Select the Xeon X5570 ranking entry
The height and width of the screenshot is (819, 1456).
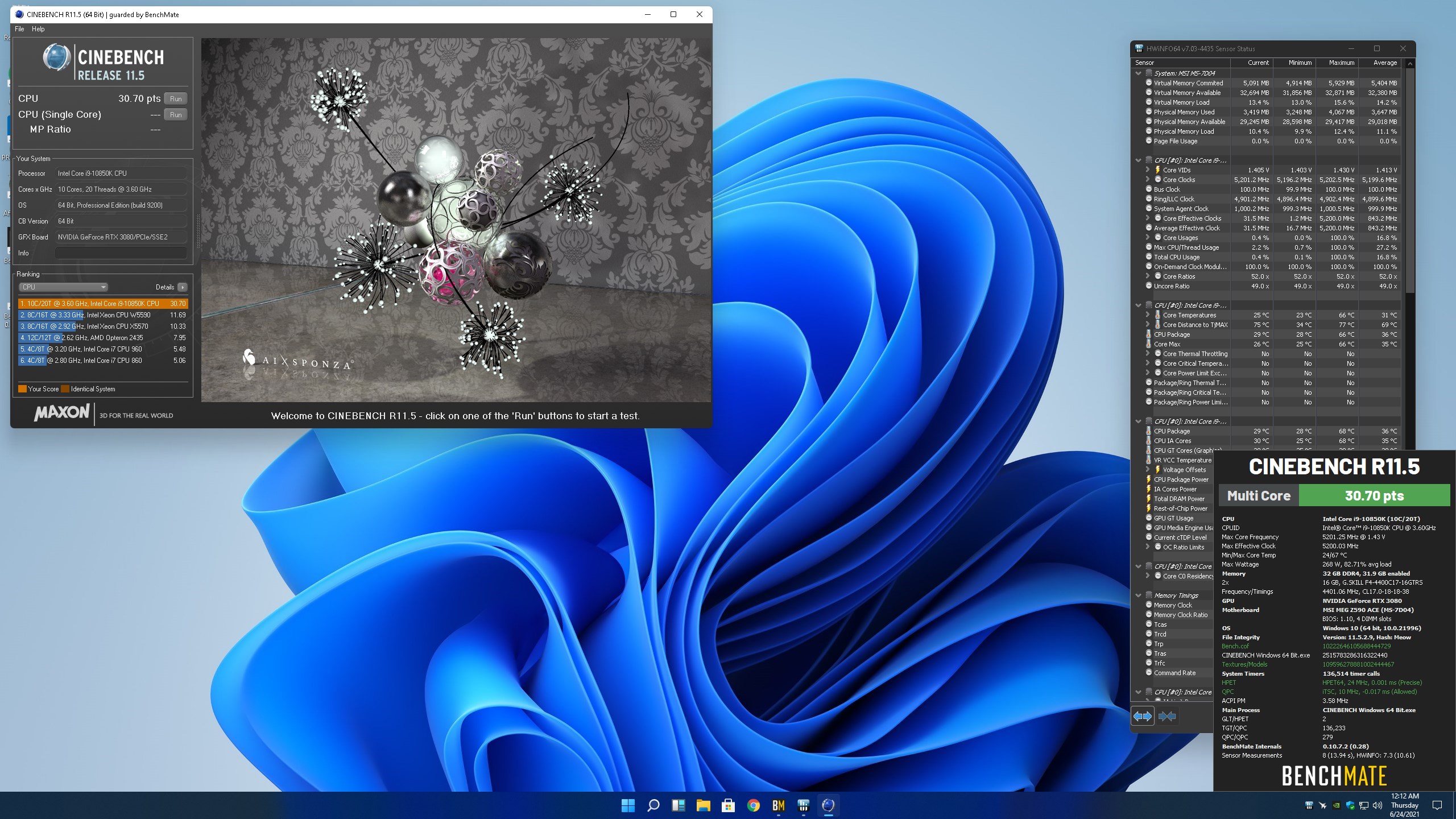103,326
